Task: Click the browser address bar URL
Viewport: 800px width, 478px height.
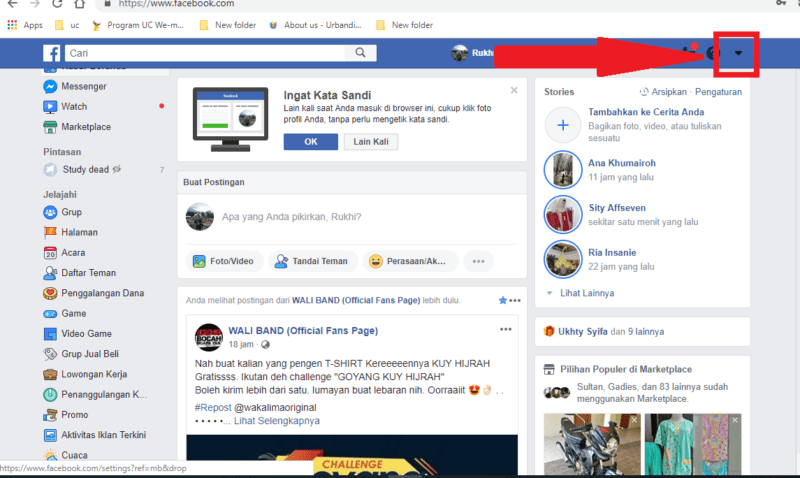Action: 177,4
